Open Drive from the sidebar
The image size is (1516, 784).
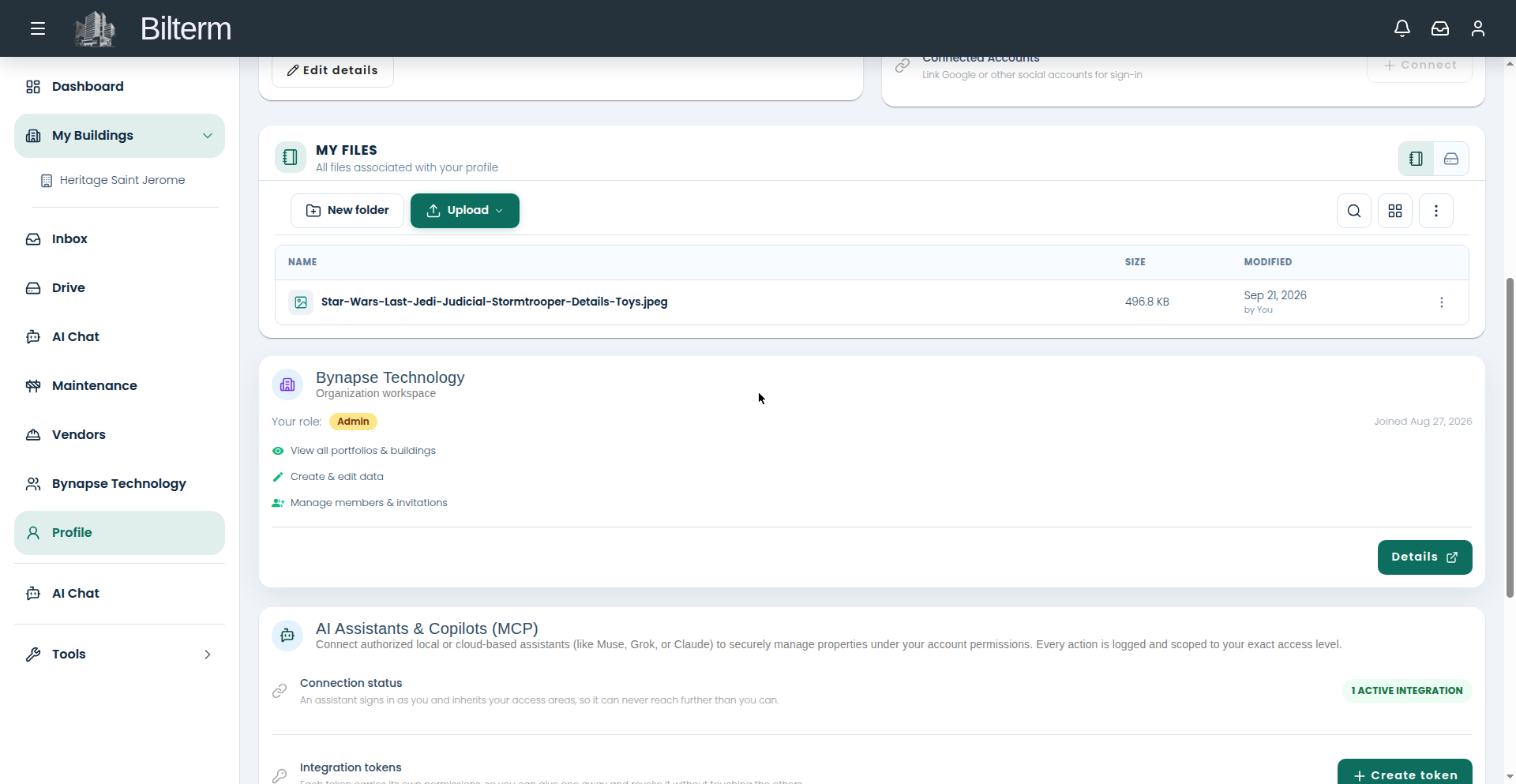119,288
